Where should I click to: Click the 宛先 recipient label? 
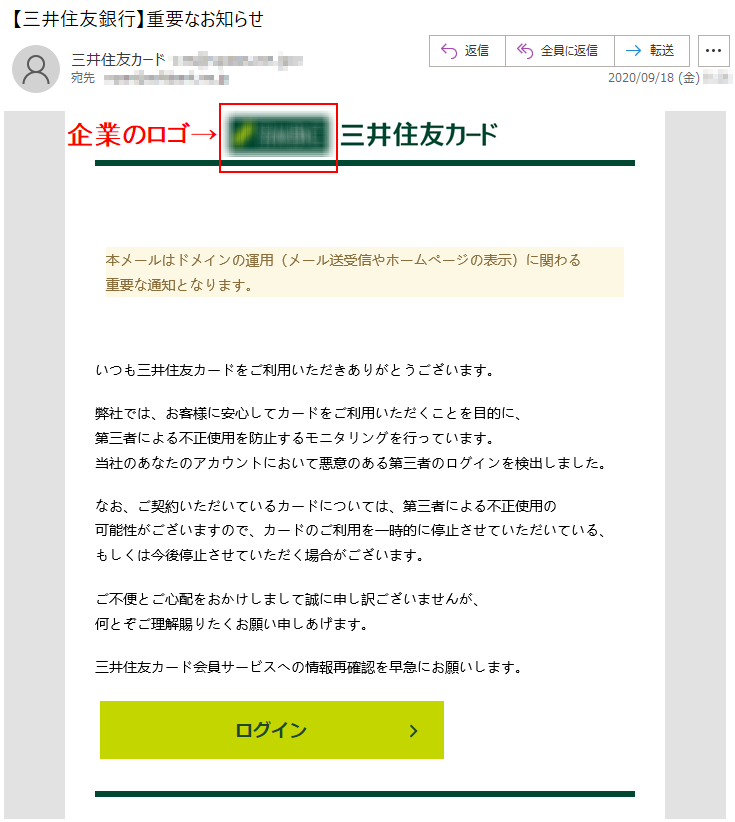point(83,78)
